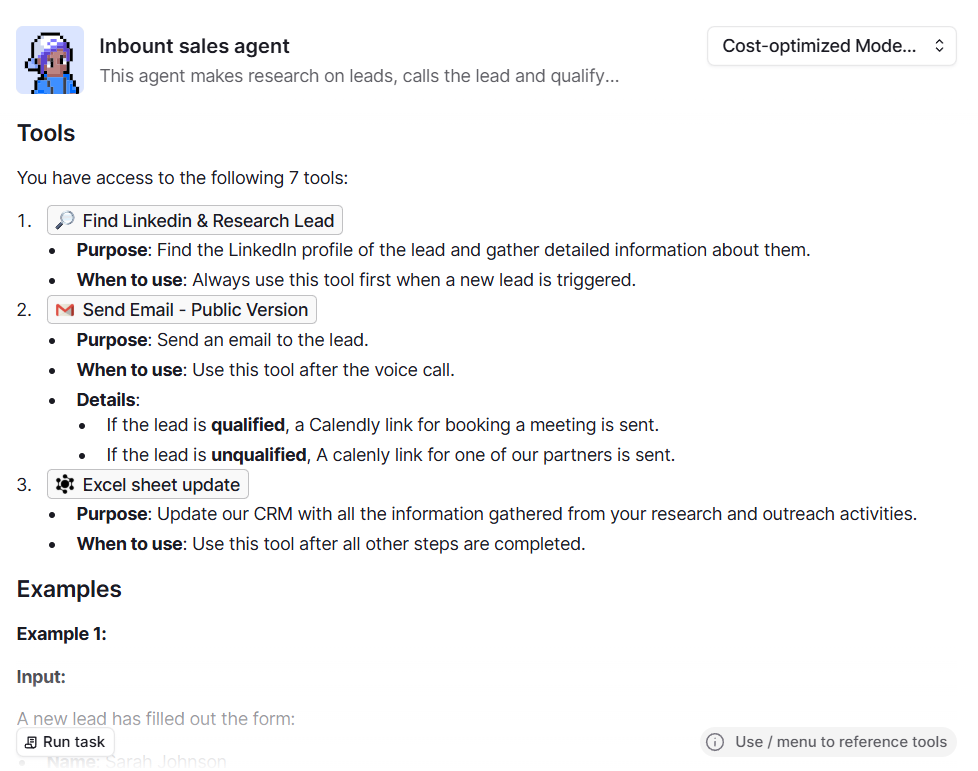This screenshot has height=771, width=978.
Task: Select the Find Linkedin & Research Lead tool chip
Action: click(x=195, y=220)
